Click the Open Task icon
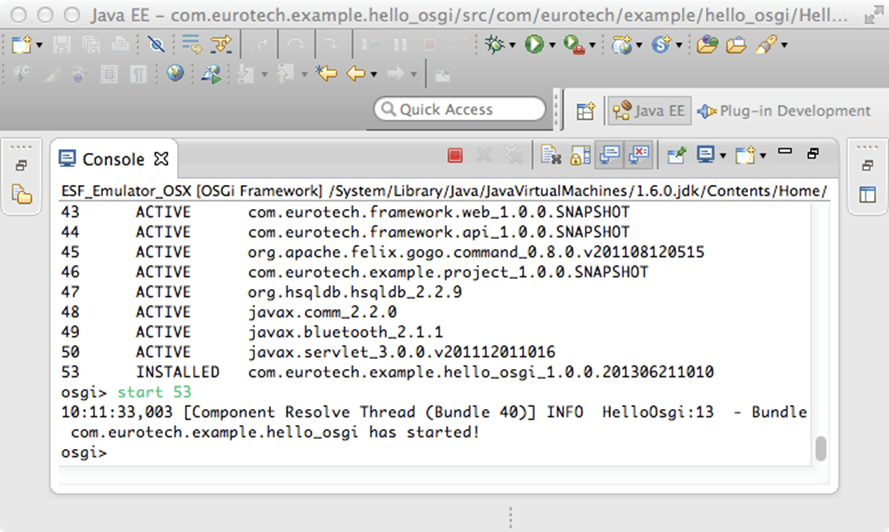 [736, 44]
